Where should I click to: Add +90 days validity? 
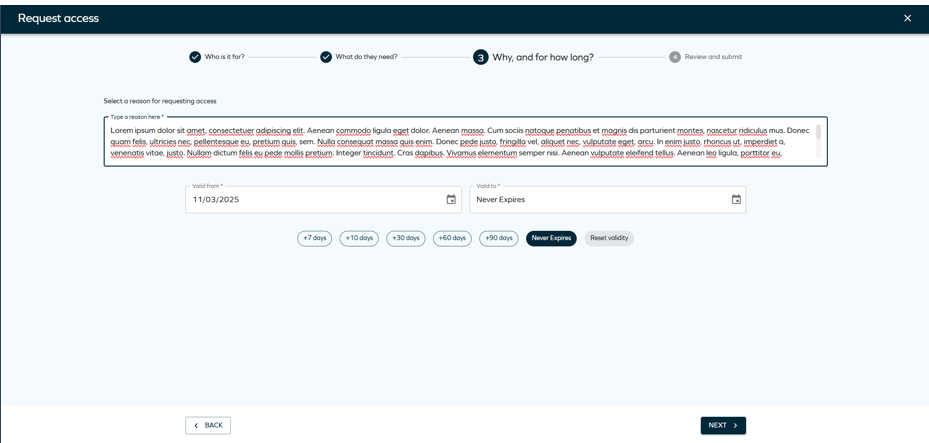pos(499,238)
